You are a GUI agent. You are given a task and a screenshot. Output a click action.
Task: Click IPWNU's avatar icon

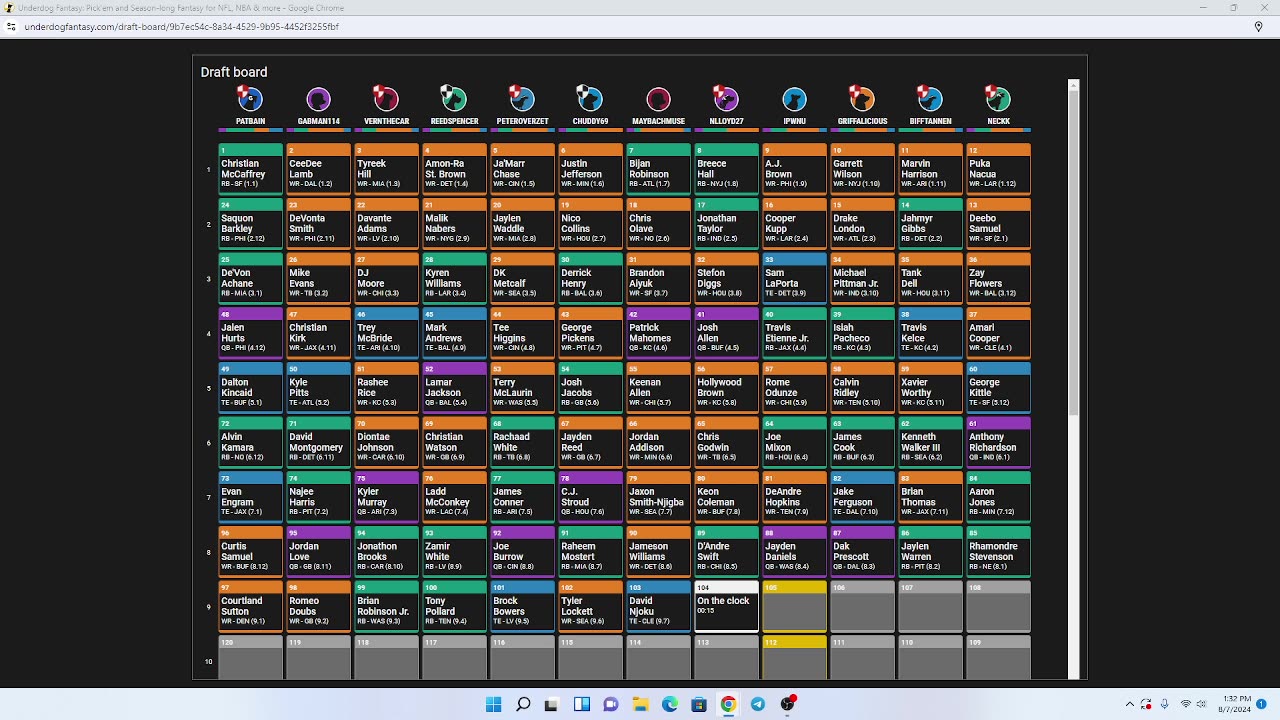click(794, 99)
